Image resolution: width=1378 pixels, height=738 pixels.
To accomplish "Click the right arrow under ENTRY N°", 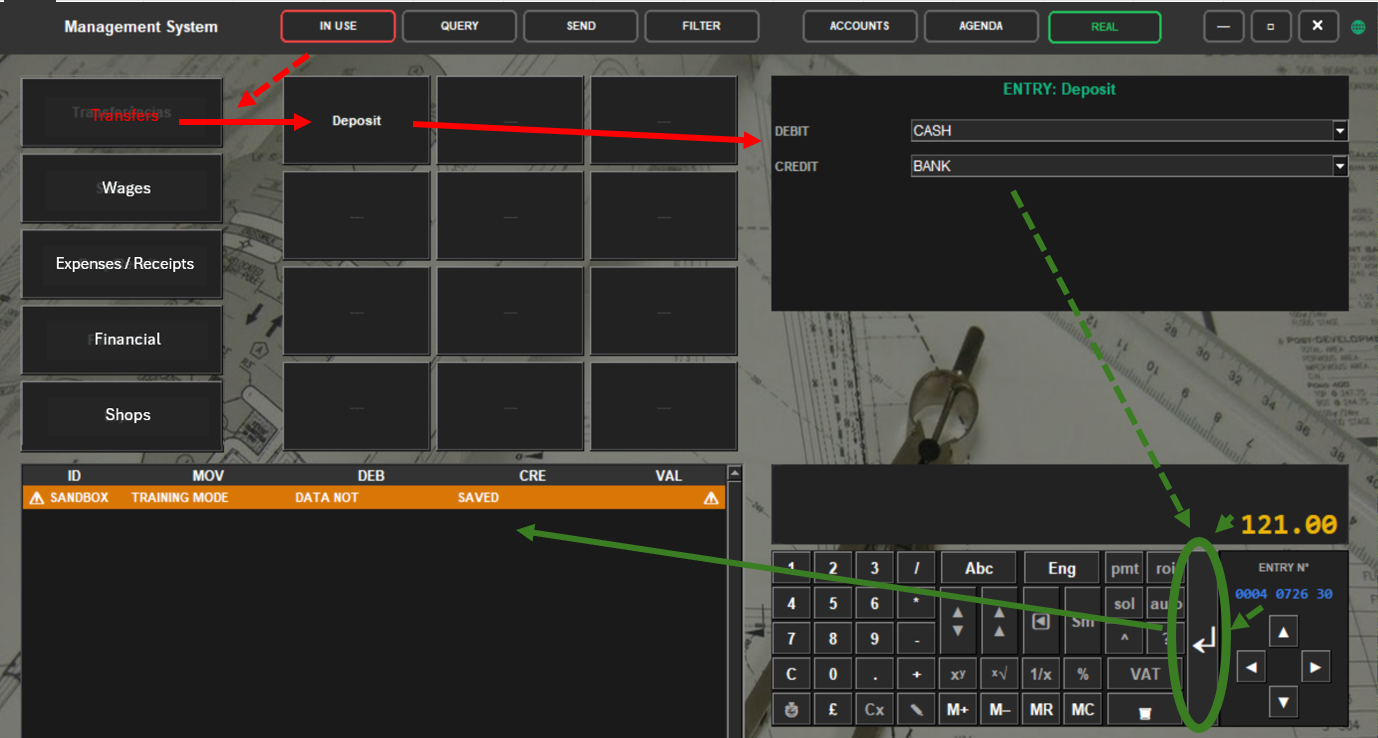I will [1315, 667].
